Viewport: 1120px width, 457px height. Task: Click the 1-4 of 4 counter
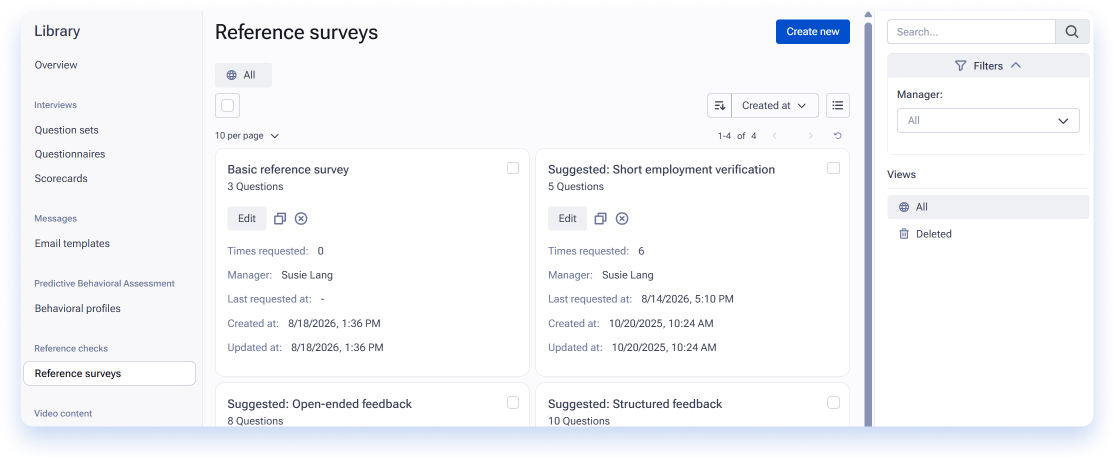pyautogui.click(x=736, y=136)
